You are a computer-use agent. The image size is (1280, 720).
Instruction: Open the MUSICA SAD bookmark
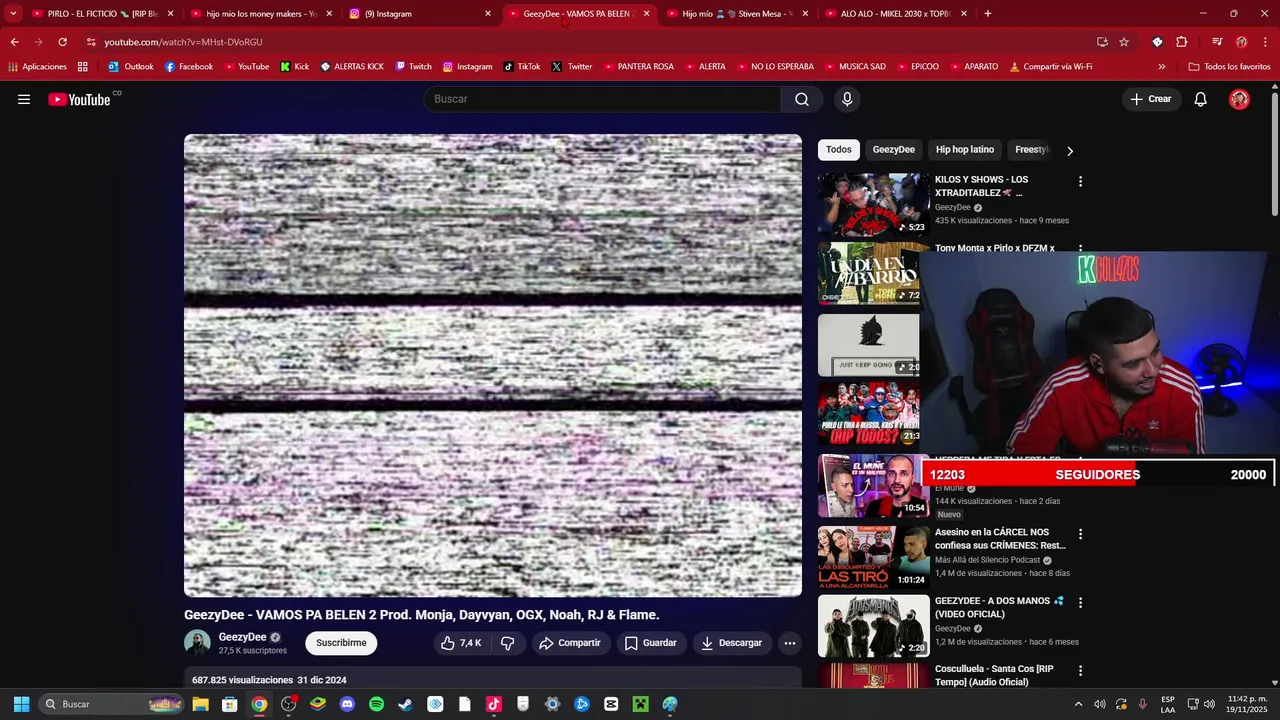[x=855, y=67]
